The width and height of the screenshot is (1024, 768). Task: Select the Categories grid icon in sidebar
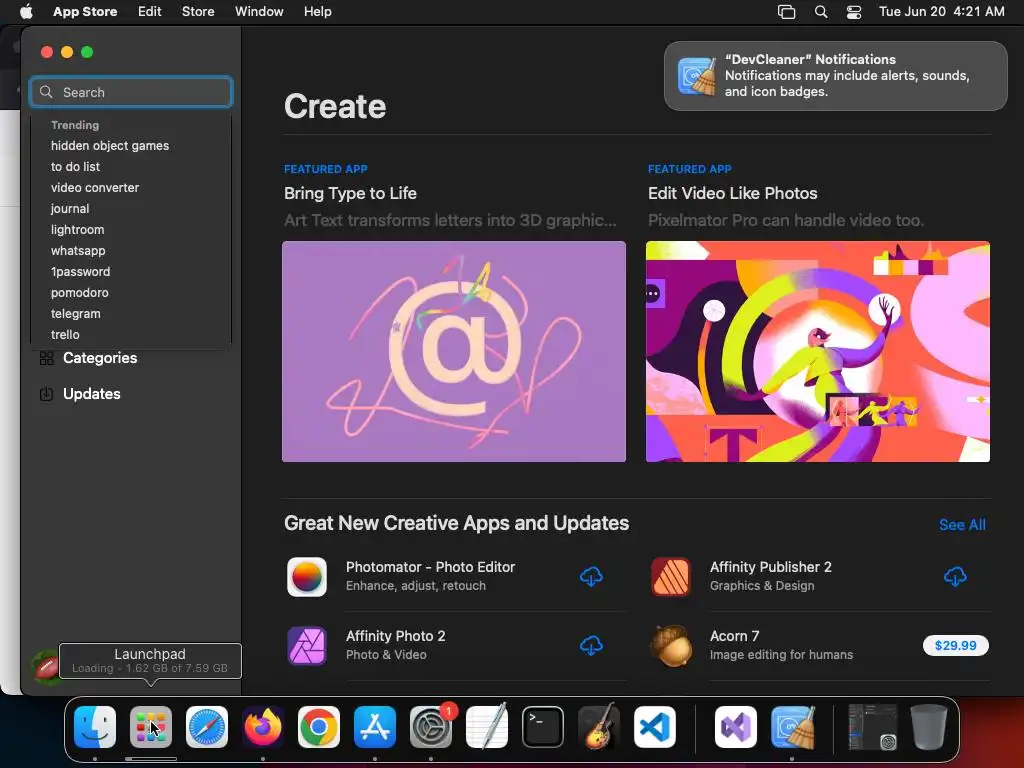point(46,358)
